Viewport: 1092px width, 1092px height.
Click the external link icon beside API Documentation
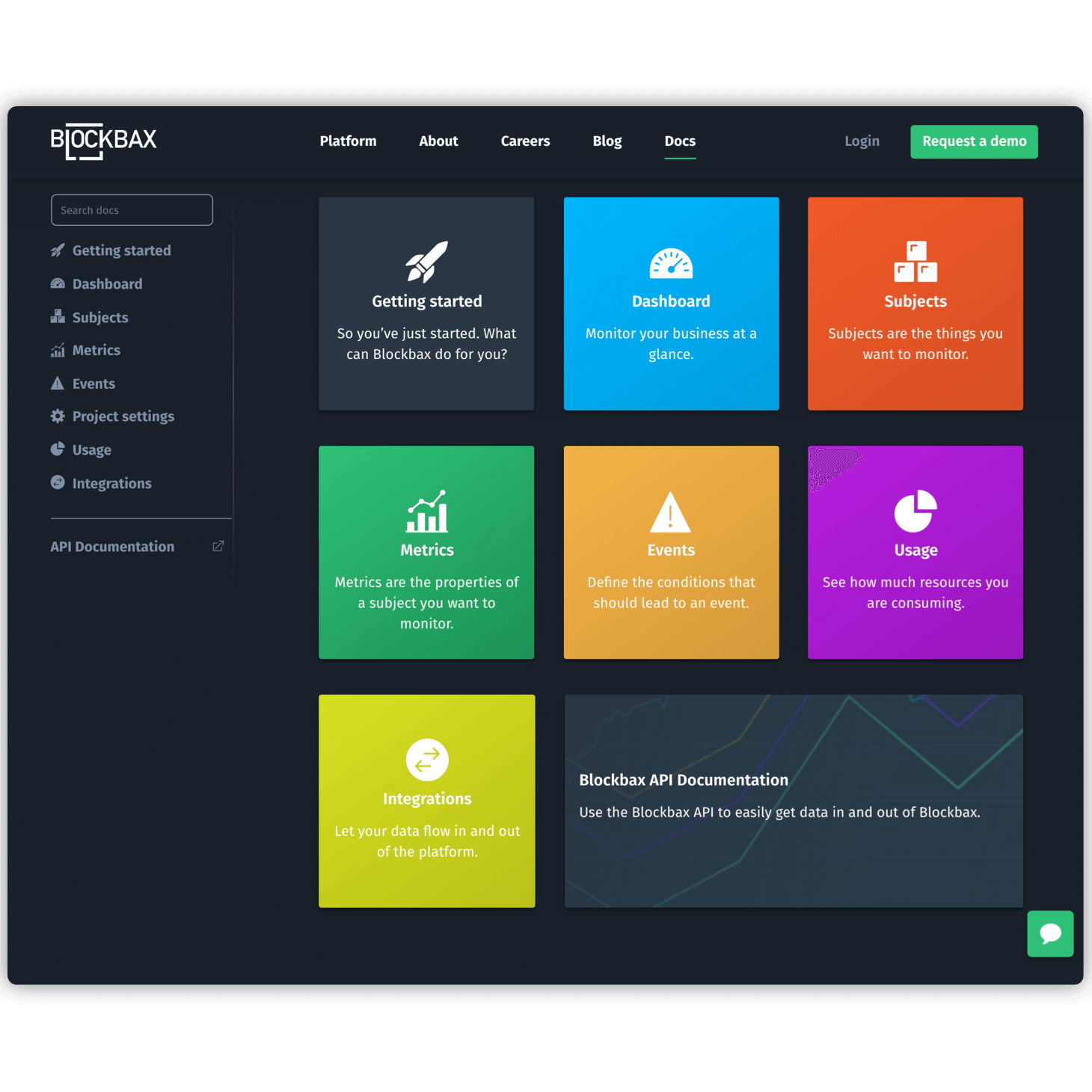tap(218, 547)
